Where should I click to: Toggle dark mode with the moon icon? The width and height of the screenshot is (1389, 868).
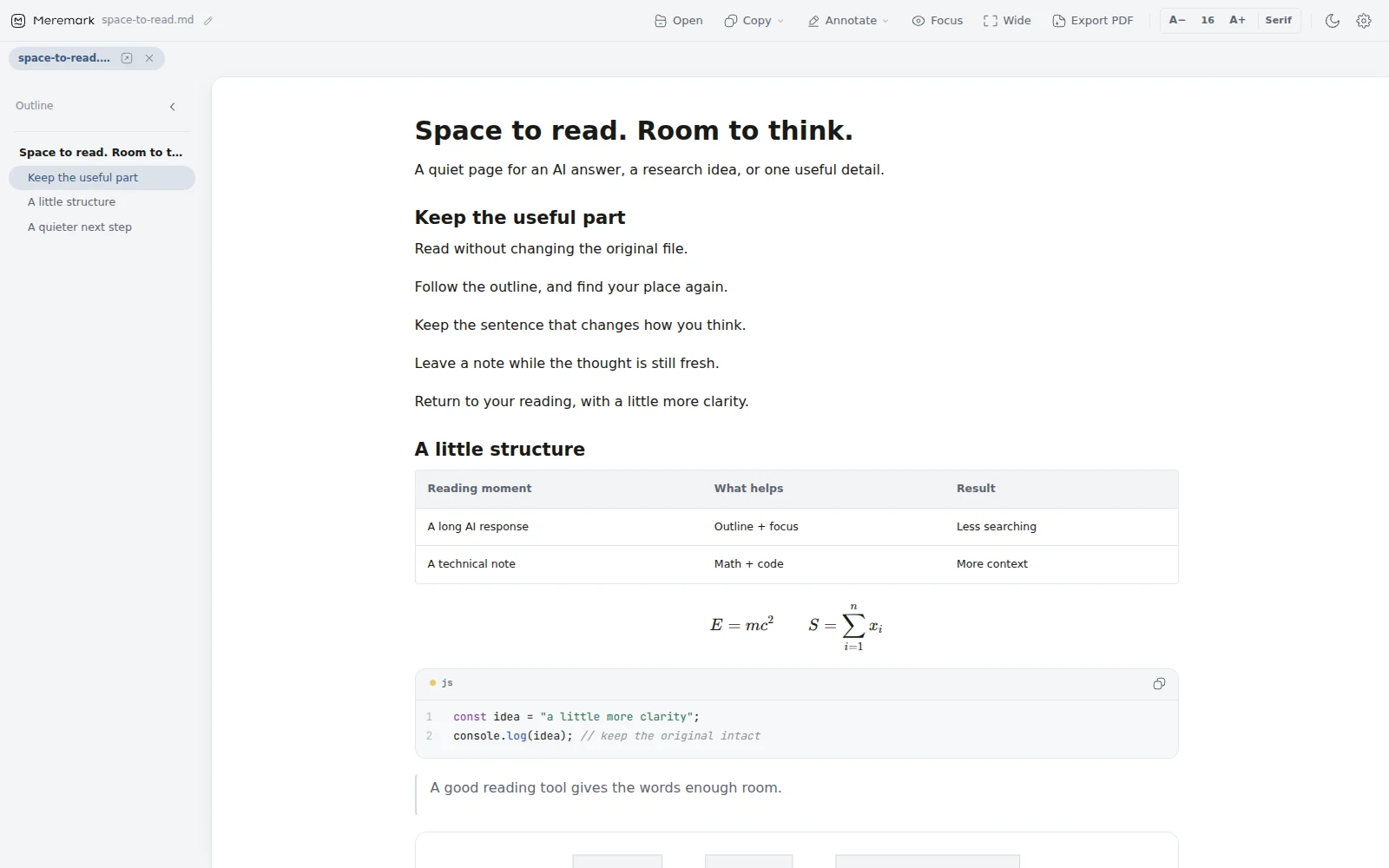(1333, 21)
